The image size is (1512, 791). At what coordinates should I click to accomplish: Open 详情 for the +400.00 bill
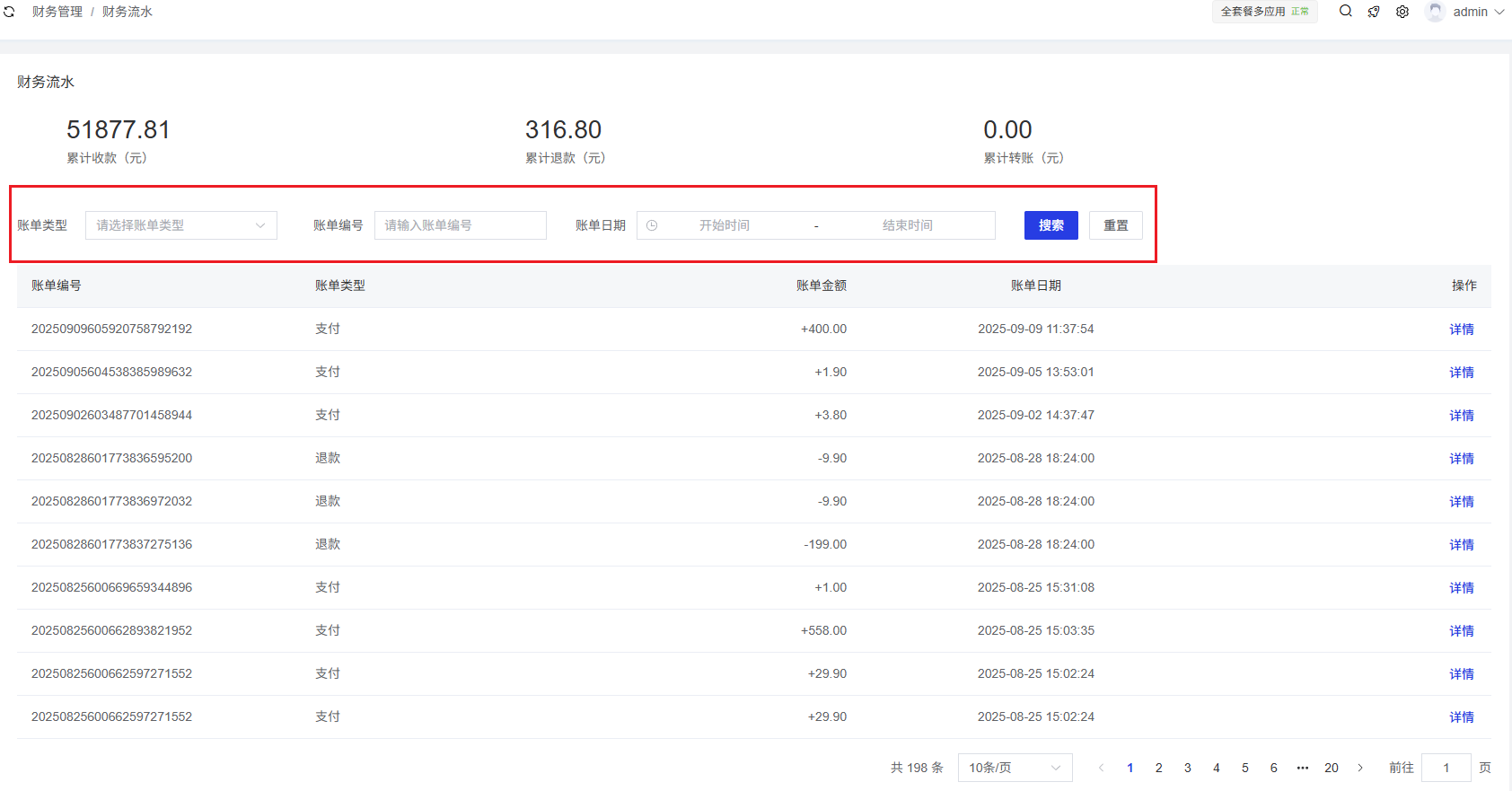pyautogui.click(x=1461, y=330)
